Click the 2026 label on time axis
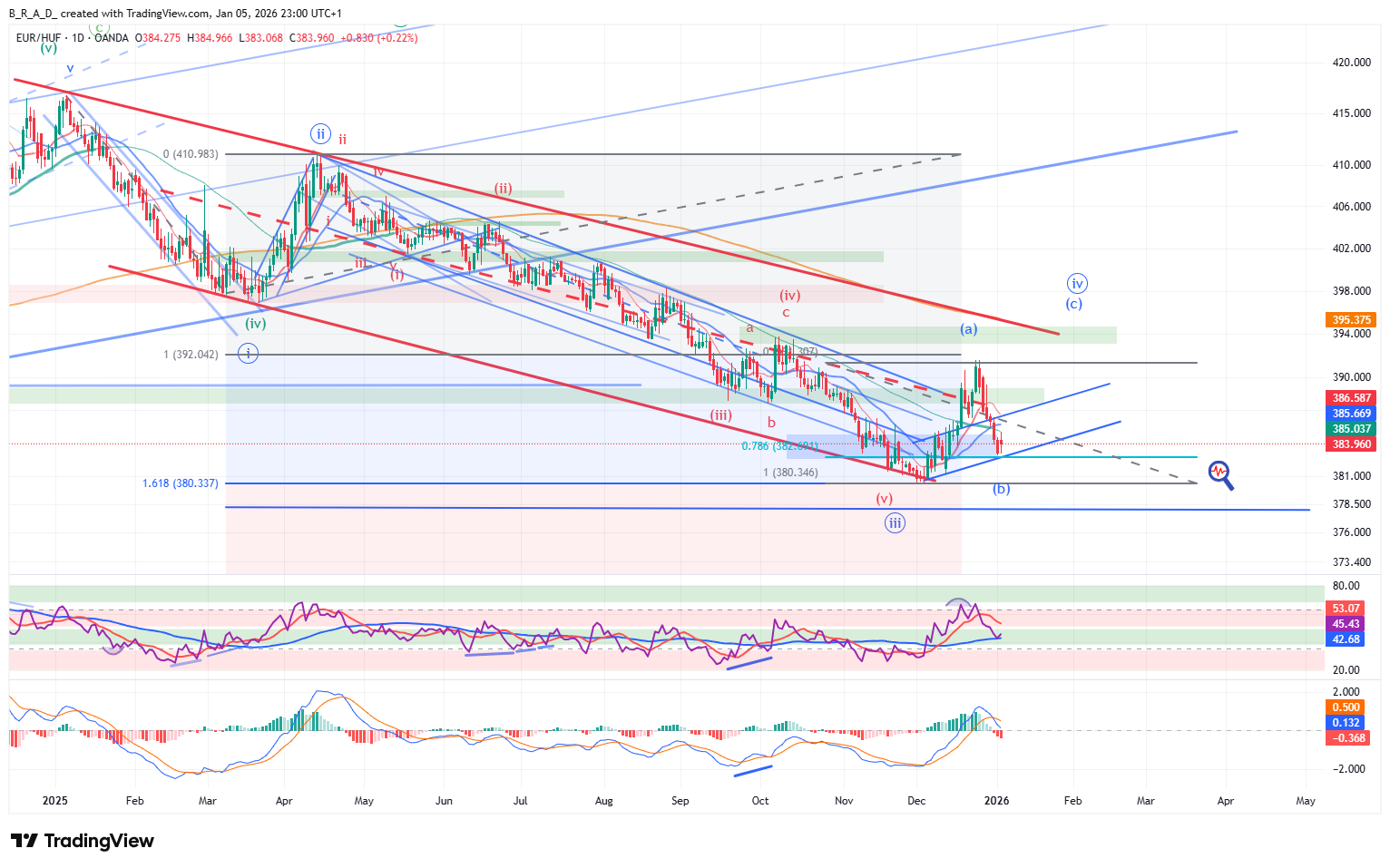Viewport: 1390px width, 868px height. 997,801
